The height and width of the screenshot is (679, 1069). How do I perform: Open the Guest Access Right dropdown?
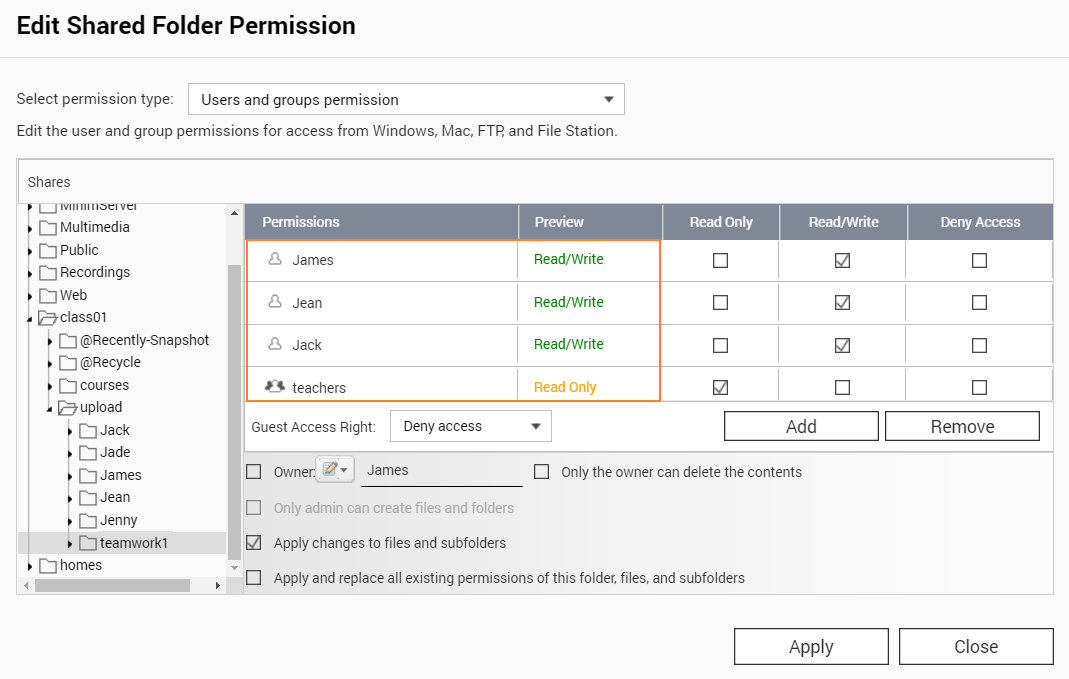[470, 426]
